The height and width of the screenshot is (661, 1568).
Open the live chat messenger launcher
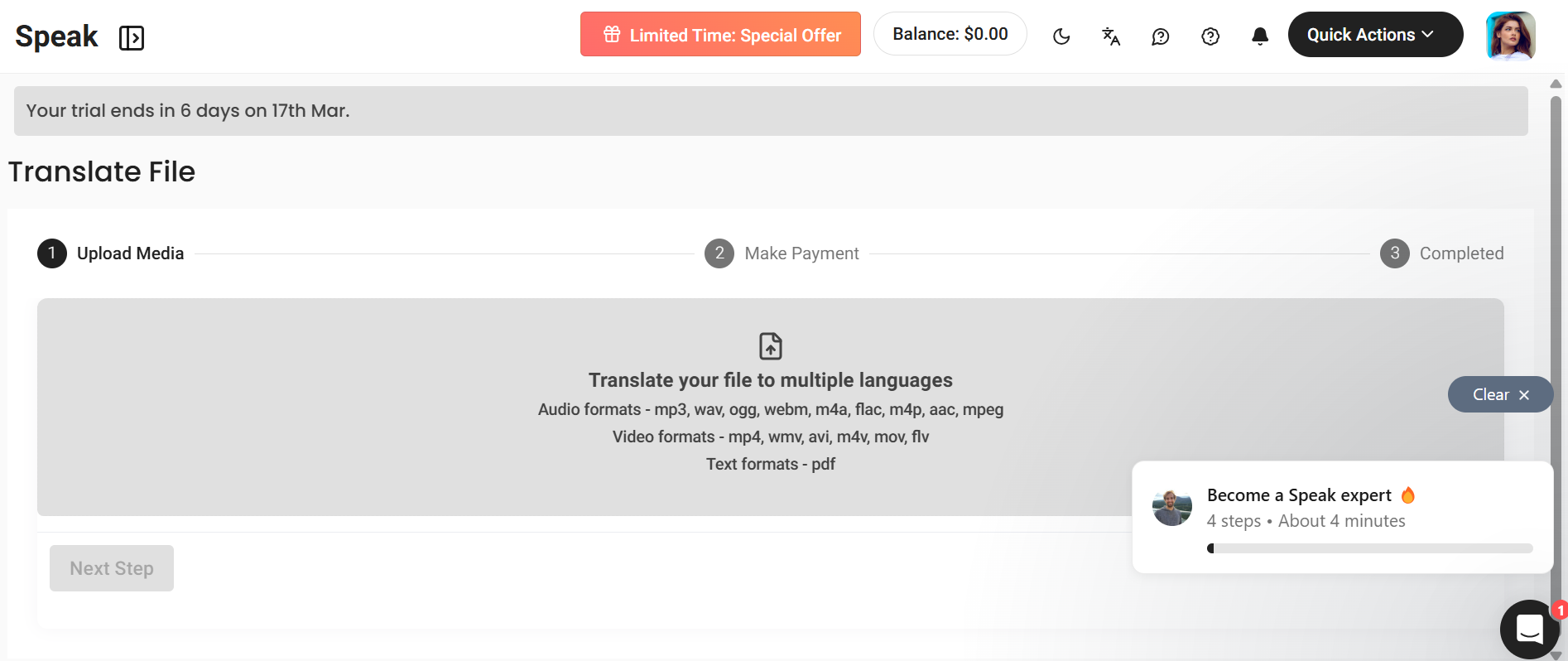1529,630
